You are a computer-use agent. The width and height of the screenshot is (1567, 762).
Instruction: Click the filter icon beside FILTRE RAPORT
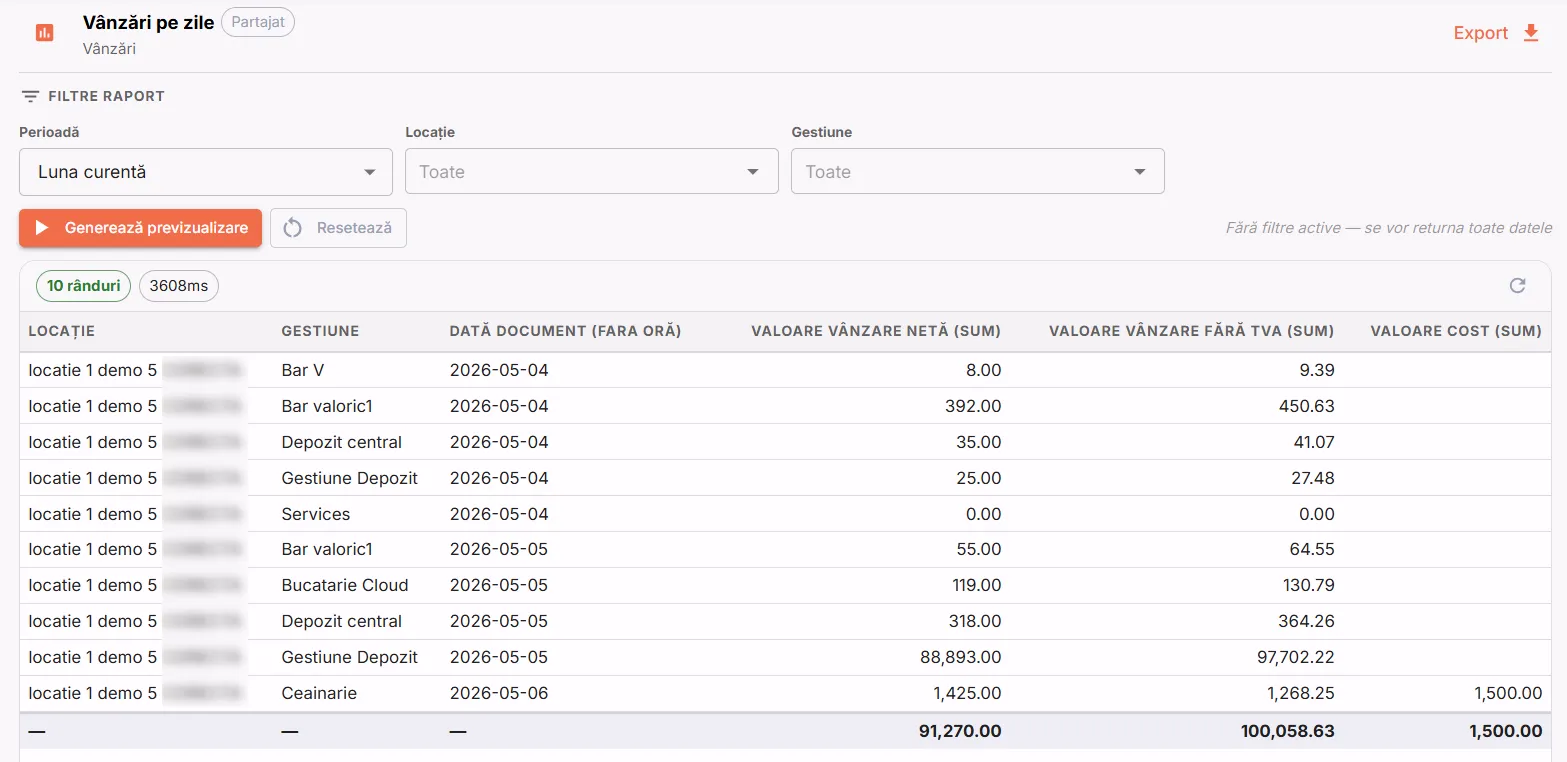pos(31,97)
